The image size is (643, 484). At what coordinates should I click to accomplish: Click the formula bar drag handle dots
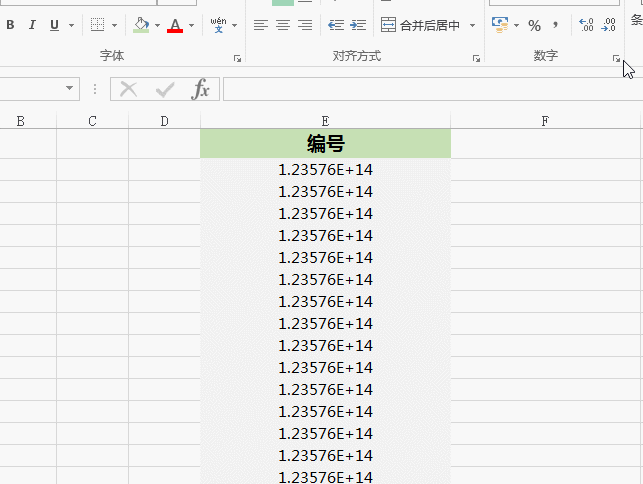click(x=95, y=89)
